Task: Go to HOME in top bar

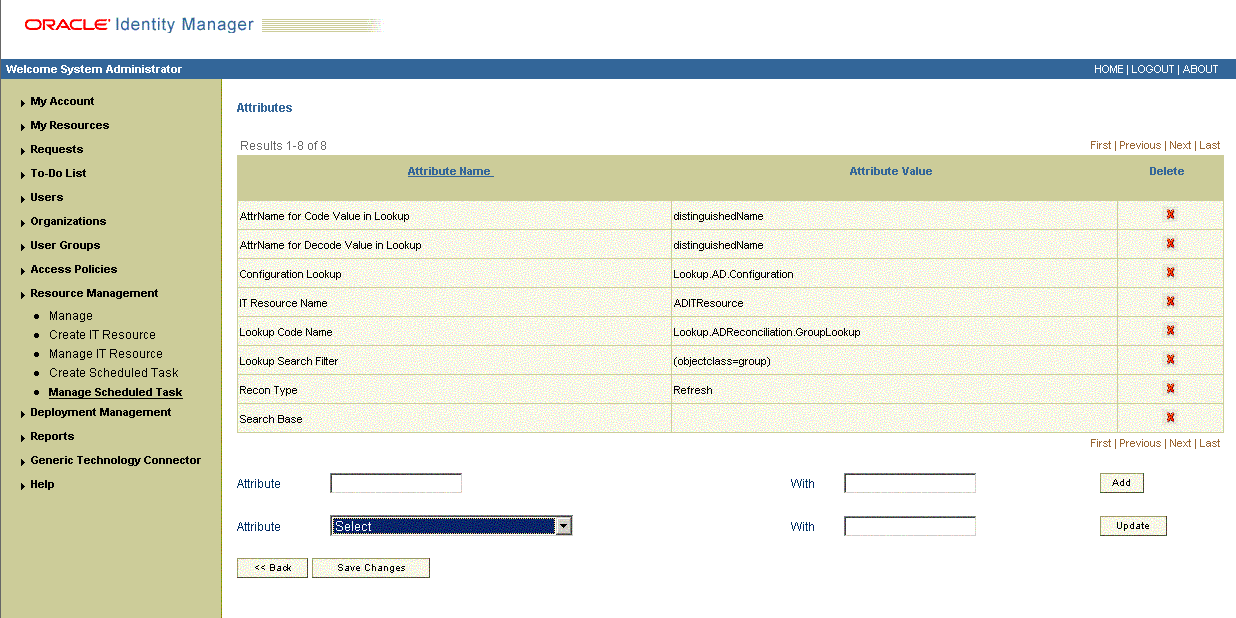Action: 1108,69
